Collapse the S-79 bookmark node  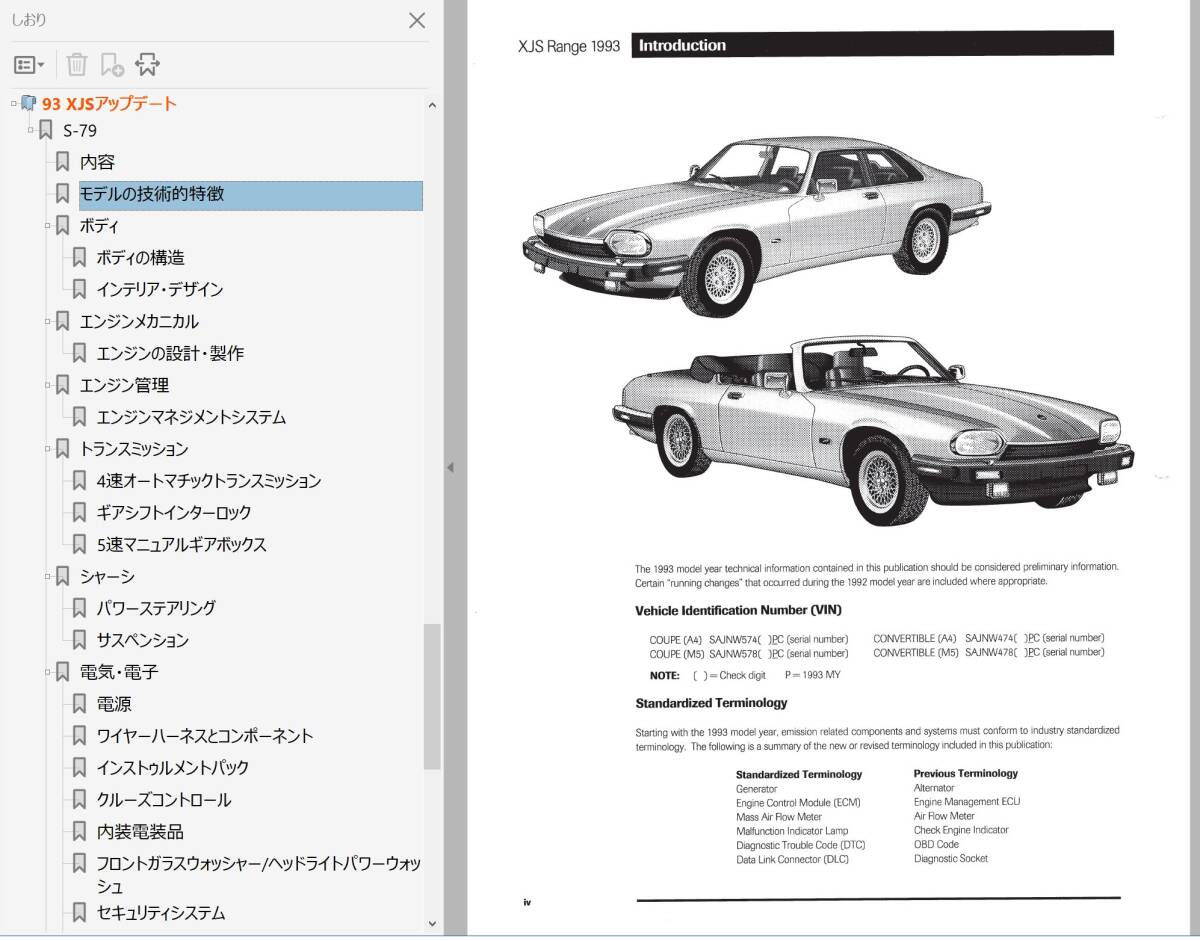pos(31,130)
